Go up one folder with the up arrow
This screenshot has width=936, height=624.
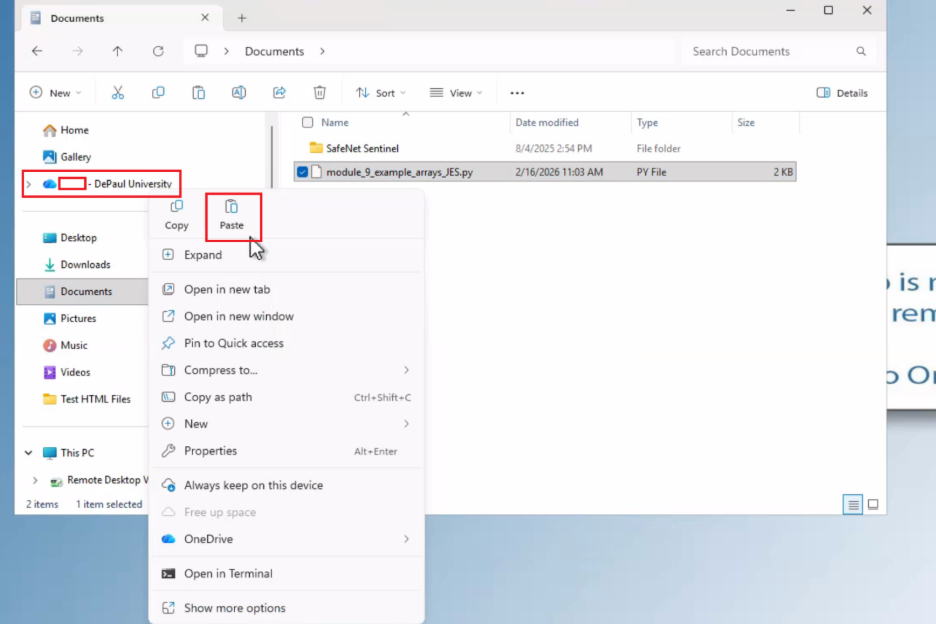point(118,51)
